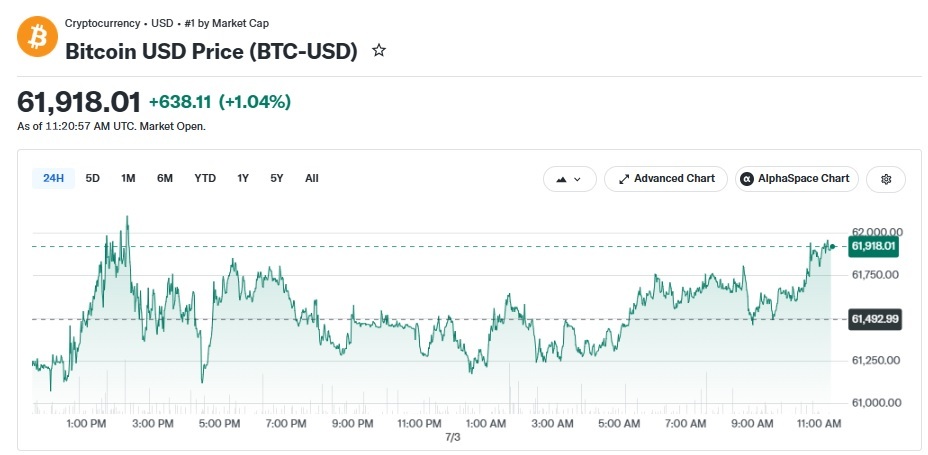Select the 24H time range
Screen dimensions: 928x455
[53, 178]
